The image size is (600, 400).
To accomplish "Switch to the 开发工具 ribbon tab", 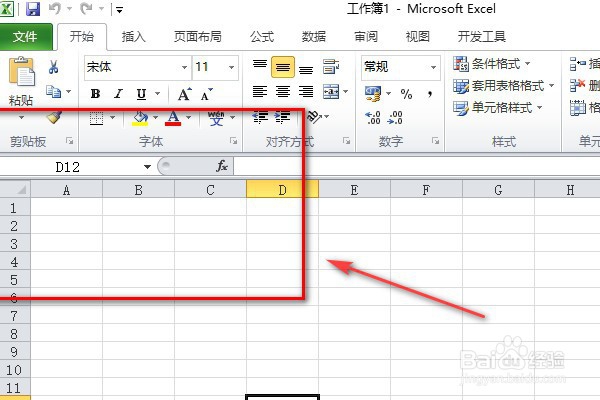I will point(482,37).
